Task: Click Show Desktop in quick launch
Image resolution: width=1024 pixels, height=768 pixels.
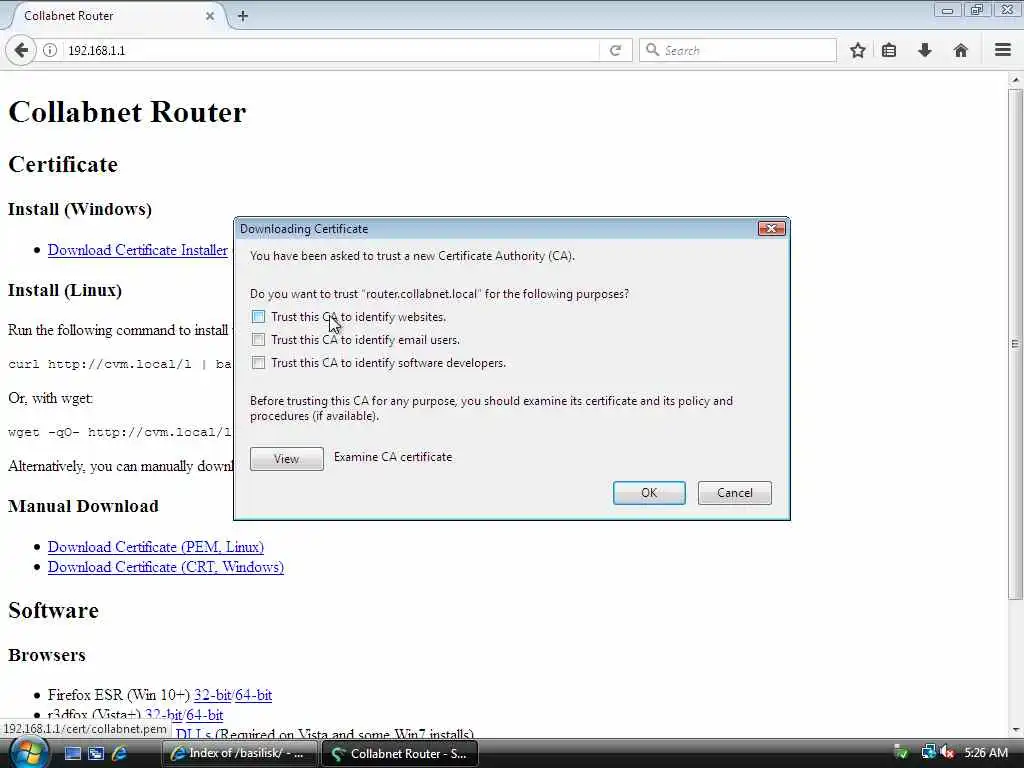Action: click(72, 753)
